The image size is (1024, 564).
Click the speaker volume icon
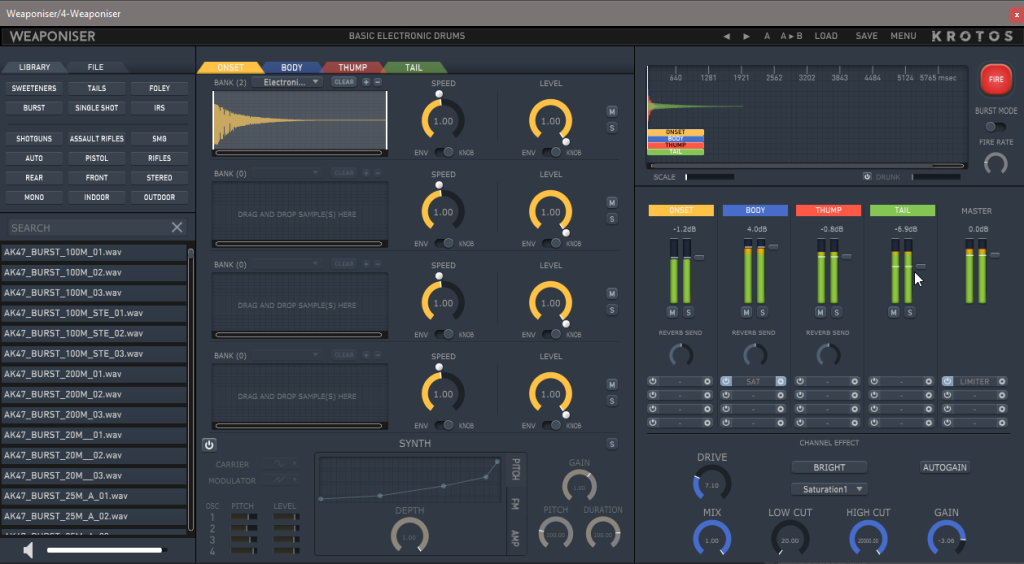pyautogui.click(x=28, y=550)
